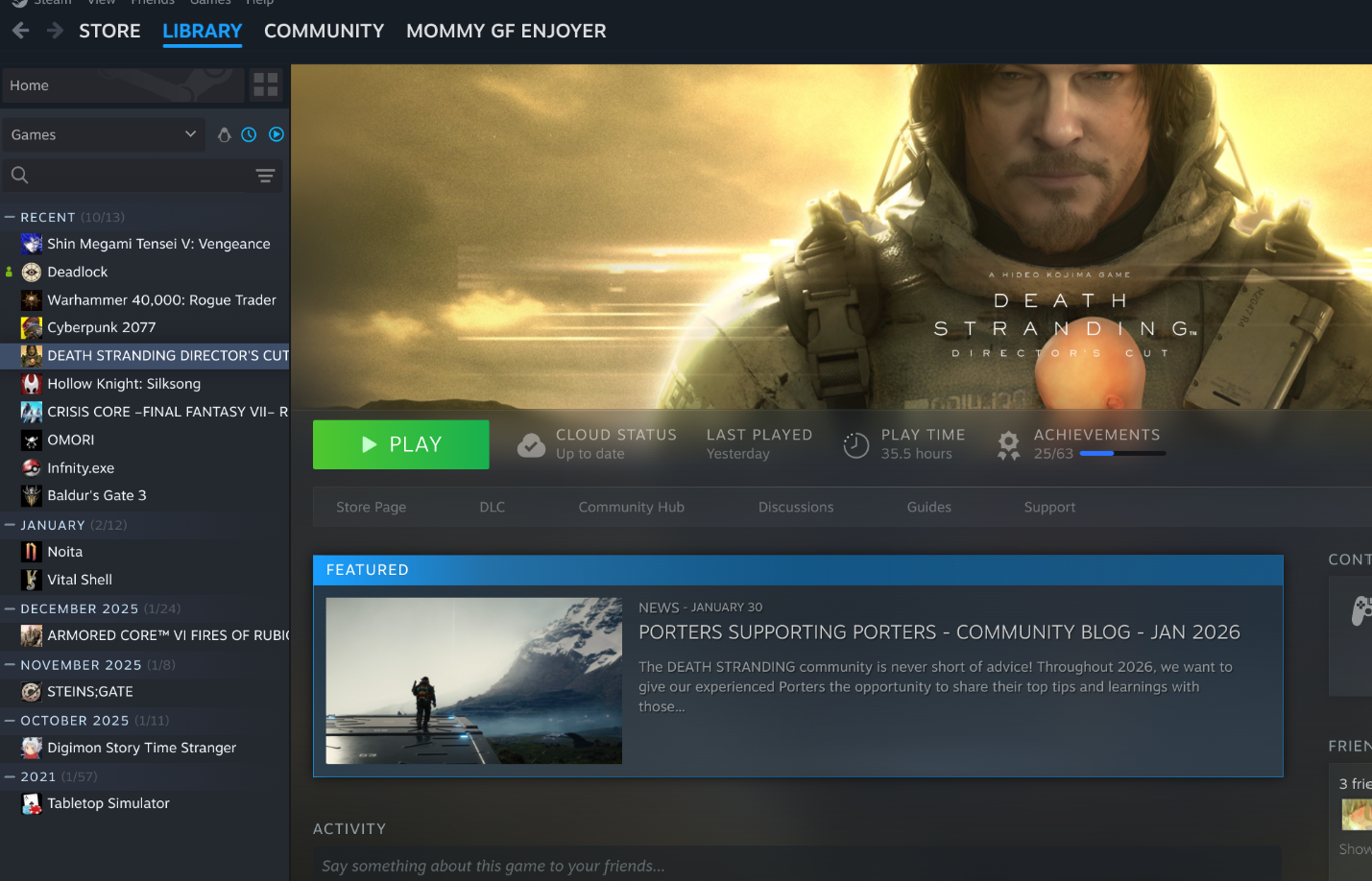Image resolution: width=1372 pixels, height=881 pixels.
Task: Open the Community Hub tab
Action: (x=632, y=507)
